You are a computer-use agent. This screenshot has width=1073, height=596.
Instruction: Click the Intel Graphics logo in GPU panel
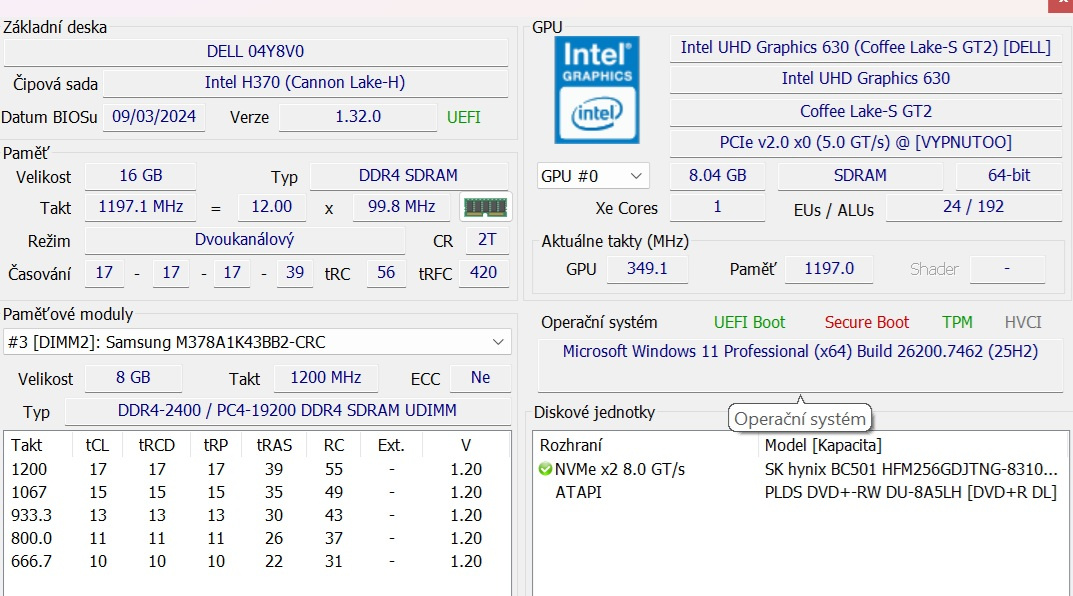pyautogui.click(x=596, y=90)
